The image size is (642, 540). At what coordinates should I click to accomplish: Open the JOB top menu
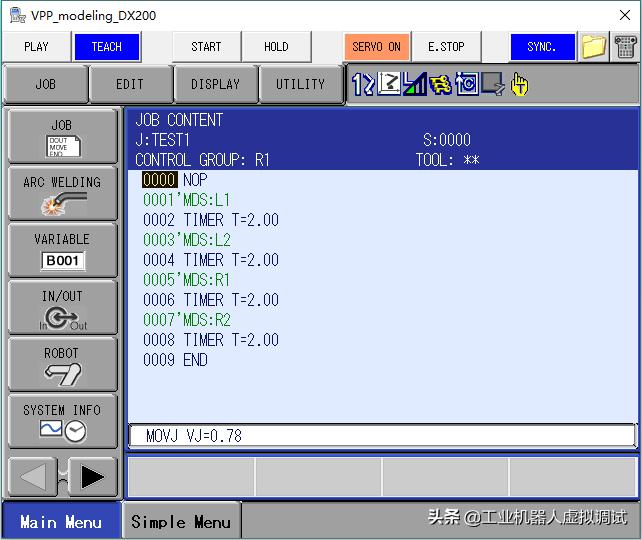(45, 84)
